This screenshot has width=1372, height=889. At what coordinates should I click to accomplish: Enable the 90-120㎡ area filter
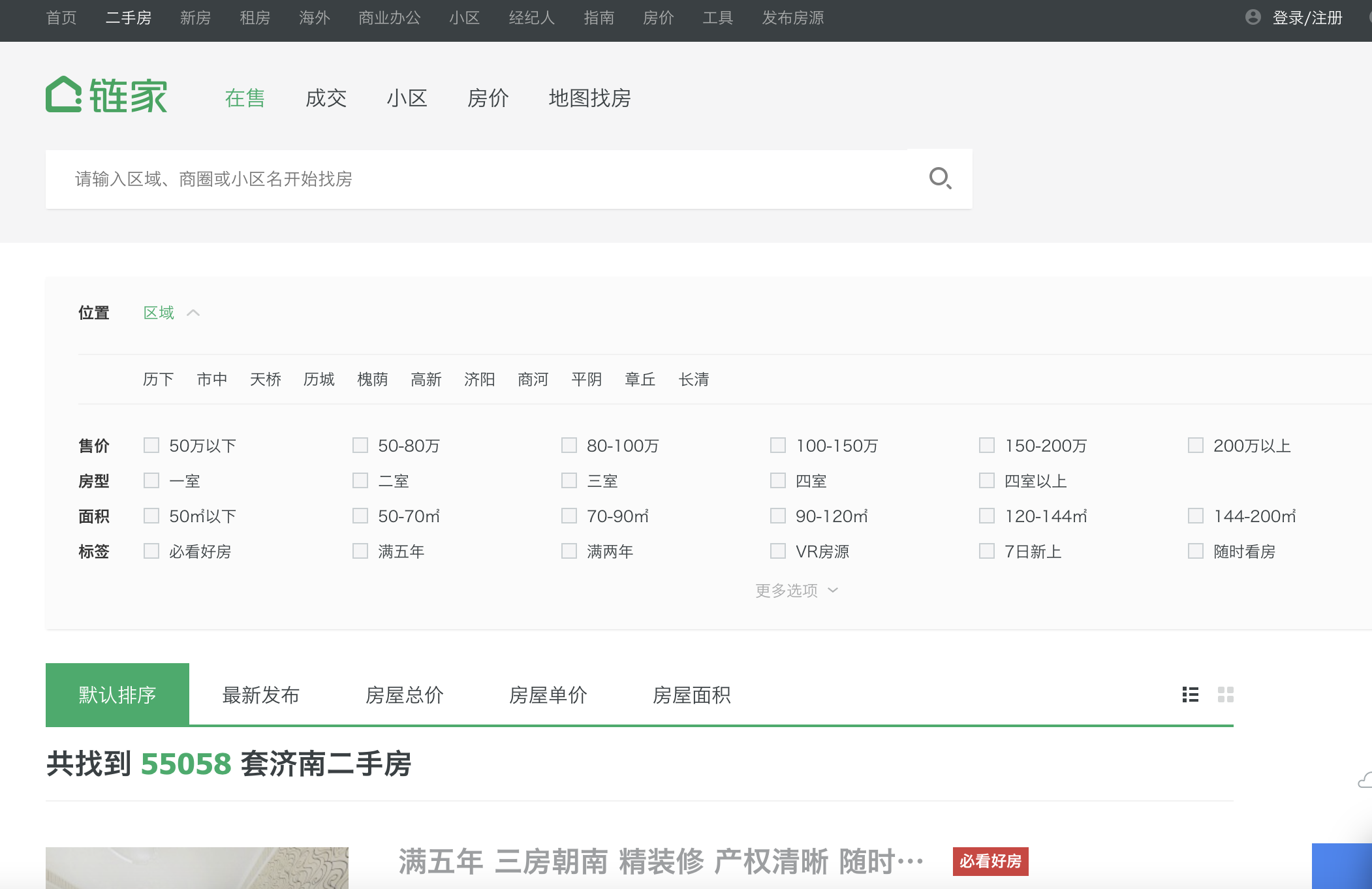click(778, 516)
